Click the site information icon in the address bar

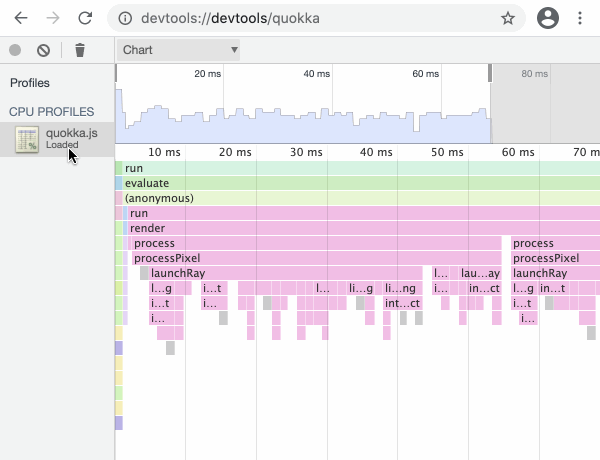(x=123, y=18)
